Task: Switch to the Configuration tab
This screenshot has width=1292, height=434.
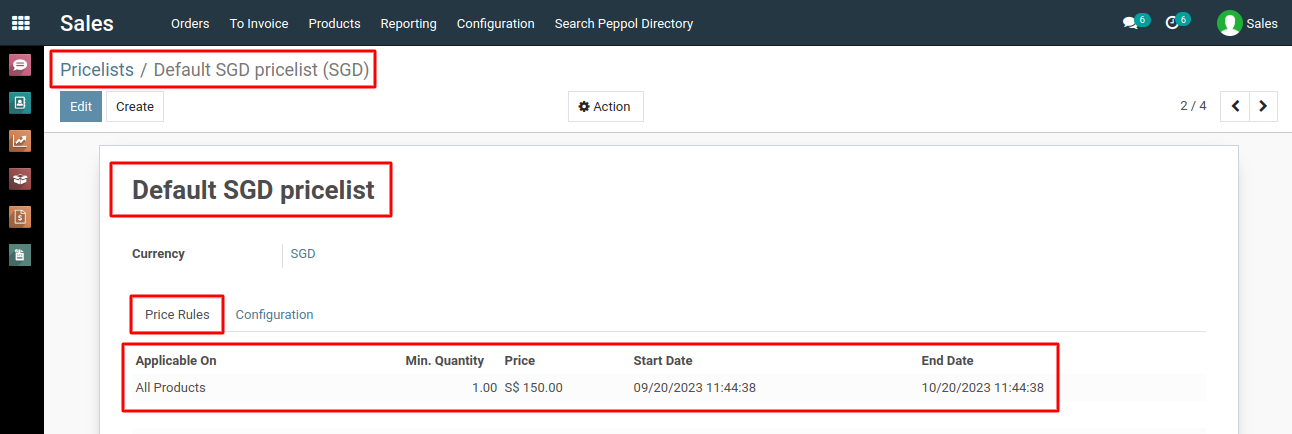Action: (x=275, y=314)
